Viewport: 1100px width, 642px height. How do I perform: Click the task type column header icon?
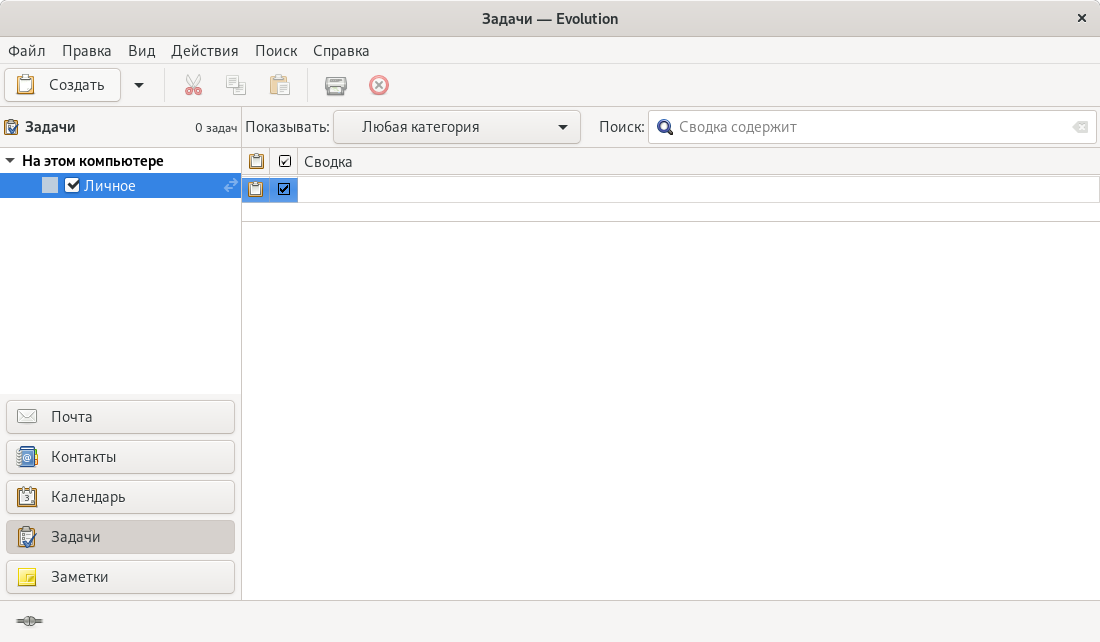pos(257,161)
